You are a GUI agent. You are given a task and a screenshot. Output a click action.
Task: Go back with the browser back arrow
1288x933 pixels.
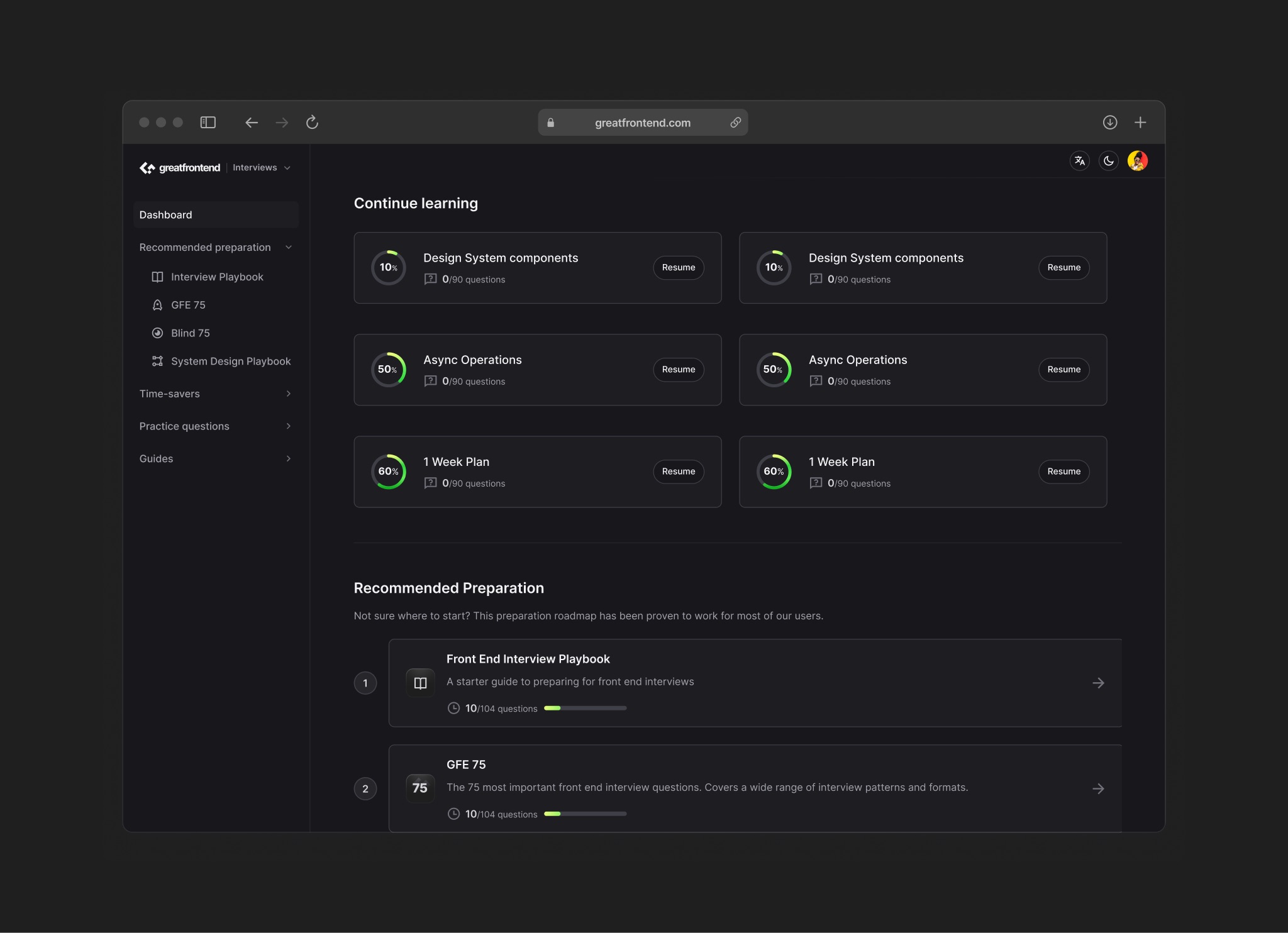[x=252, y=123]
